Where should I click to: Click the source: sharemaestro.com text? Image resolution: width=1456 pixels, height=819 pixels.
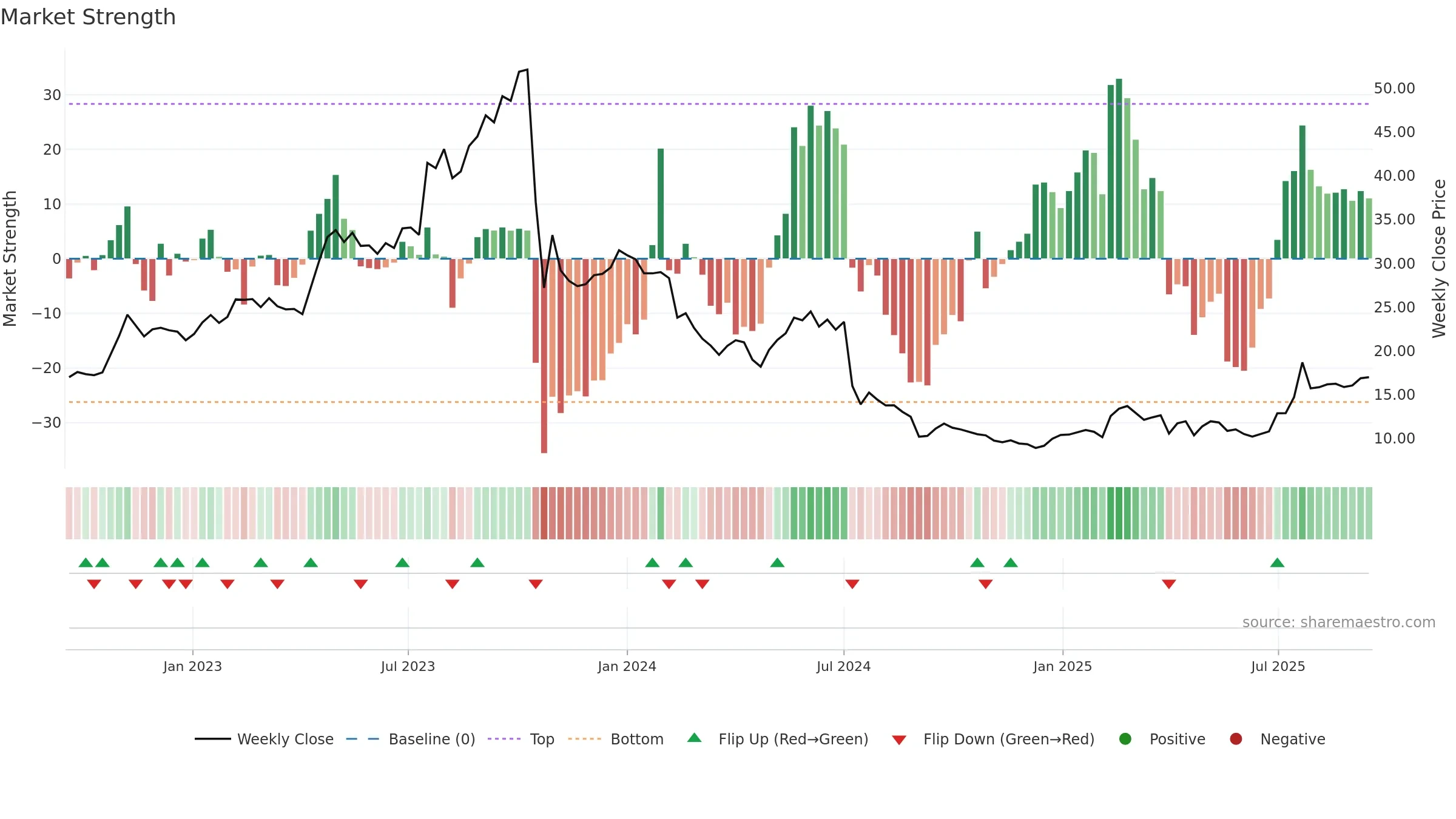tap(1339, 622)
